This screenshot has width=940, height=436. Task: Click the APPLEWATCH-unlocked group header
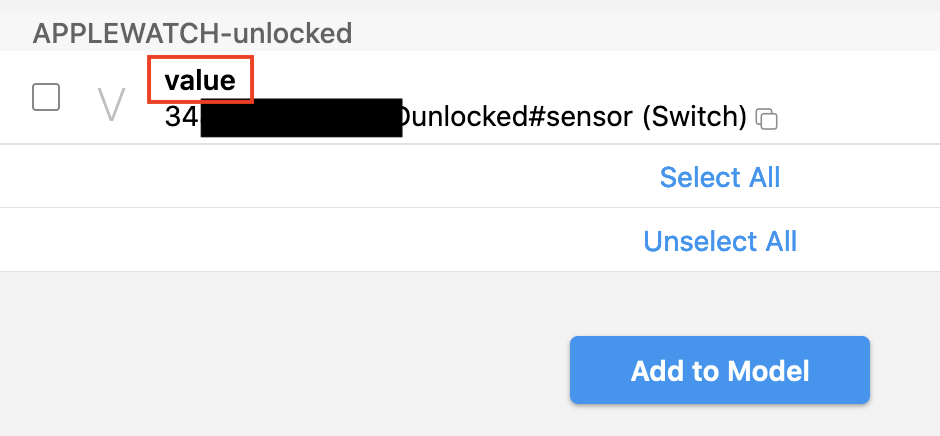point(192,34)
